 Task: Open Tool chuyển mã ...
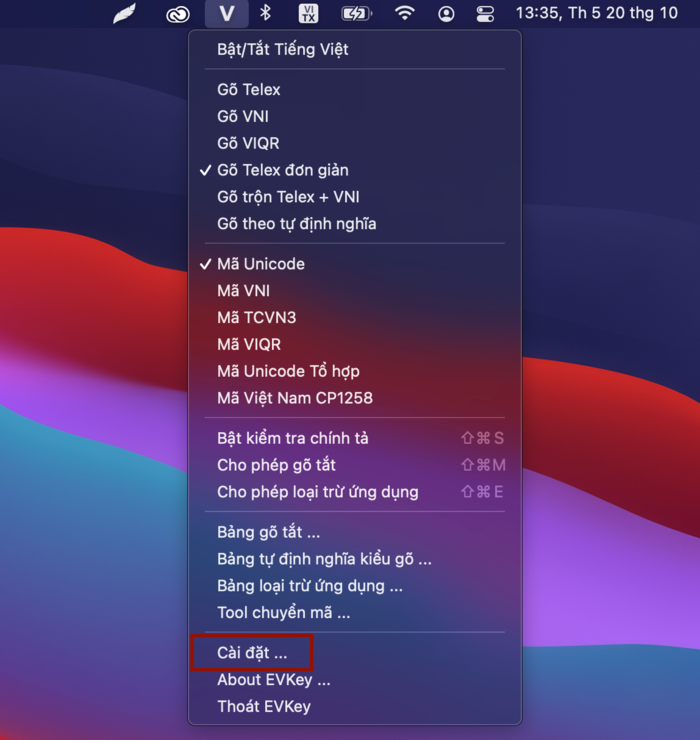coord(355,613)
